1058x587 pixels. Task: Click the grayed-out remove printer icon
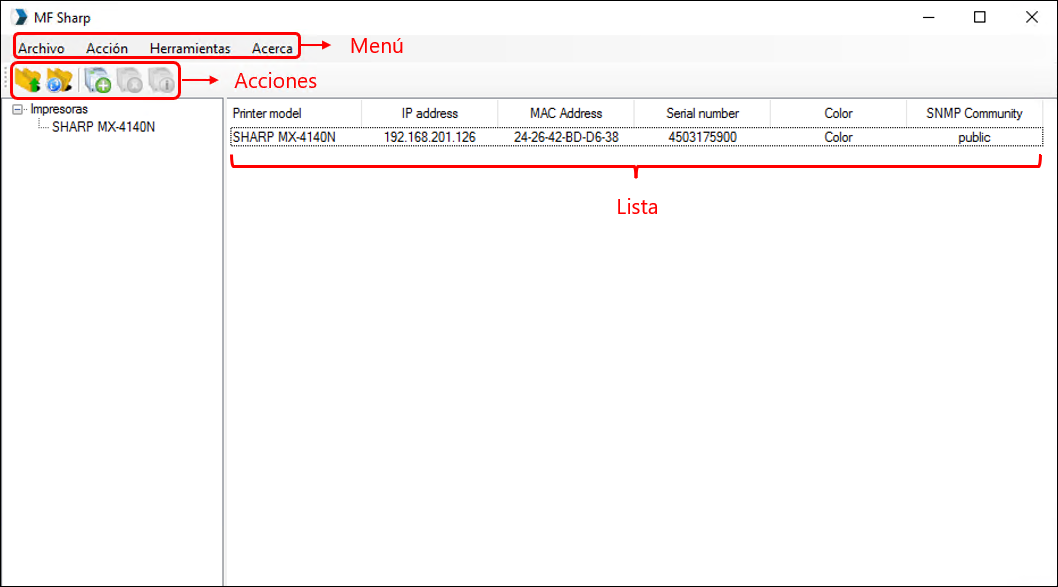(129, 80)
